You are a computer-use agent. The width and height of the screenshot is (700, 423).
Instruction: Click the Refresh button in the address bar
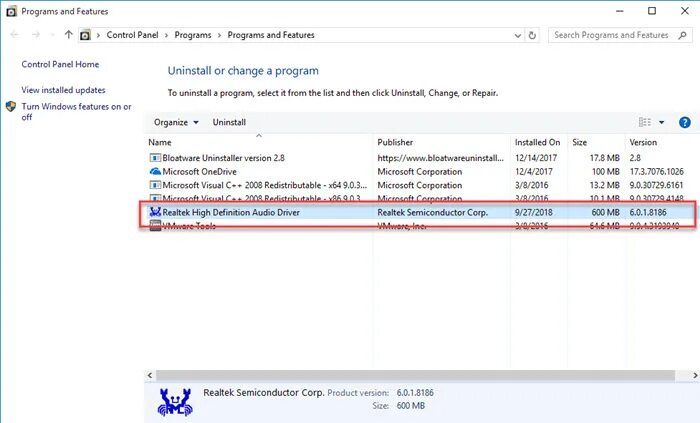532,35
